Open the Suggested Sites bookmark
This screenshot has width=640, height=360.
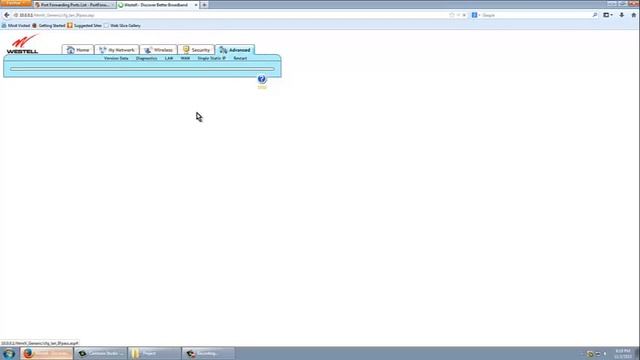[x=84, y=25]
